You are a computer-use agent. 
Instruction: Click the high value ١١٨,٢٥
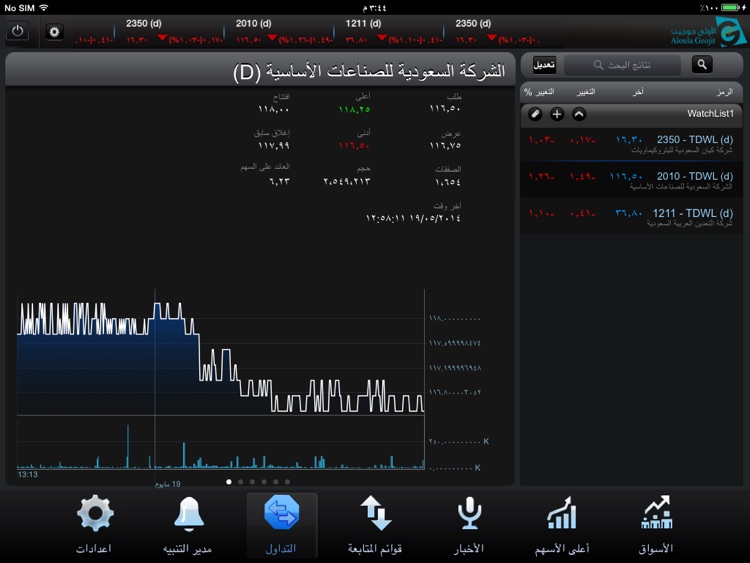pyautogui.click(x=354, y=110)
